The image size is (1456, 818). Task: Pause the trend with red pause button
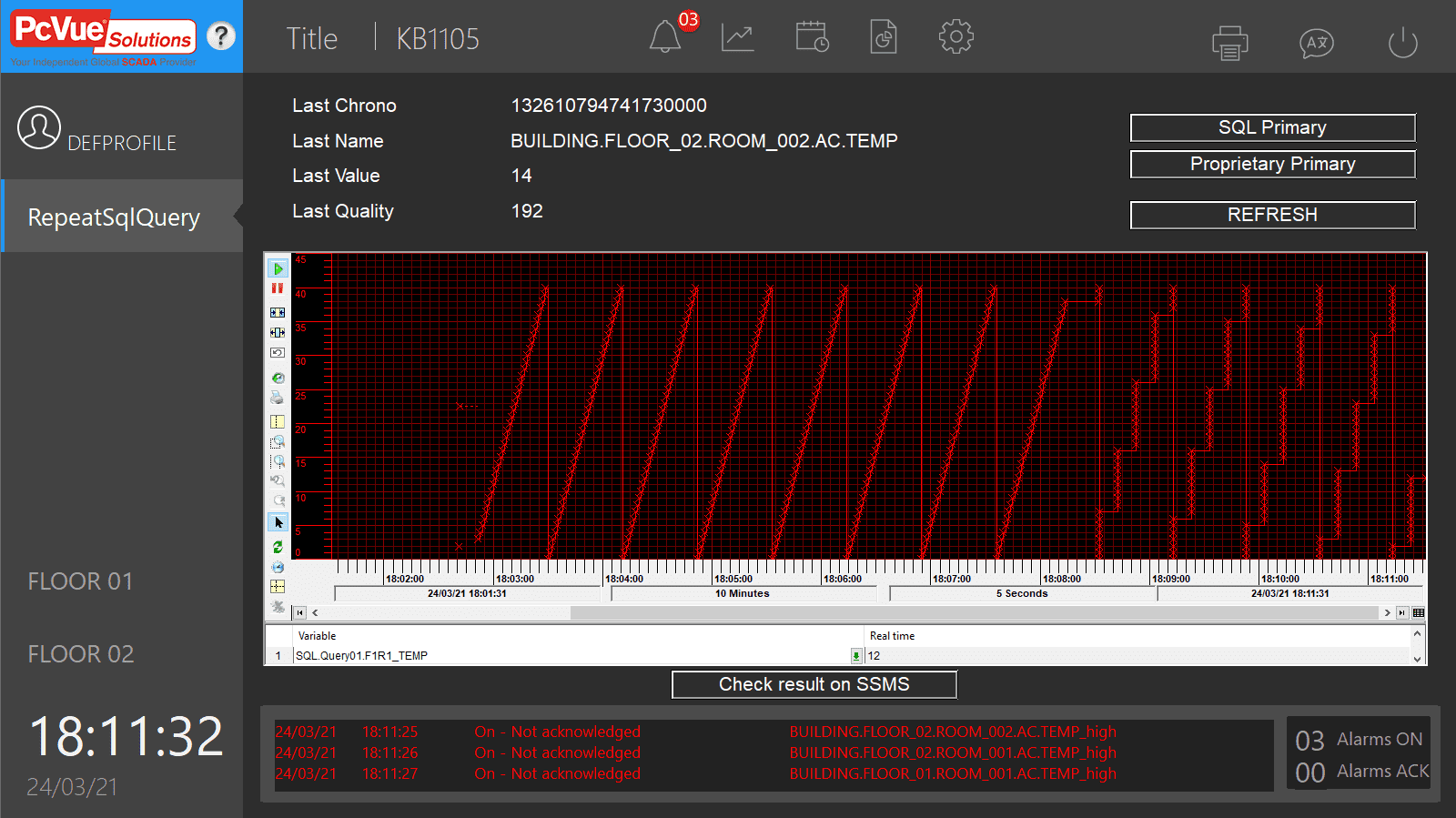(x=278, y=288)
